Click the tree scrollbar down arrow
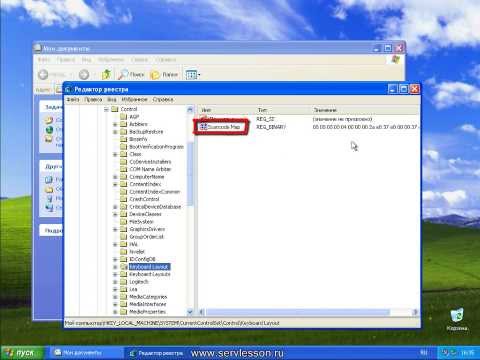This screenshot has width=480, height=360. coord(190,312)
